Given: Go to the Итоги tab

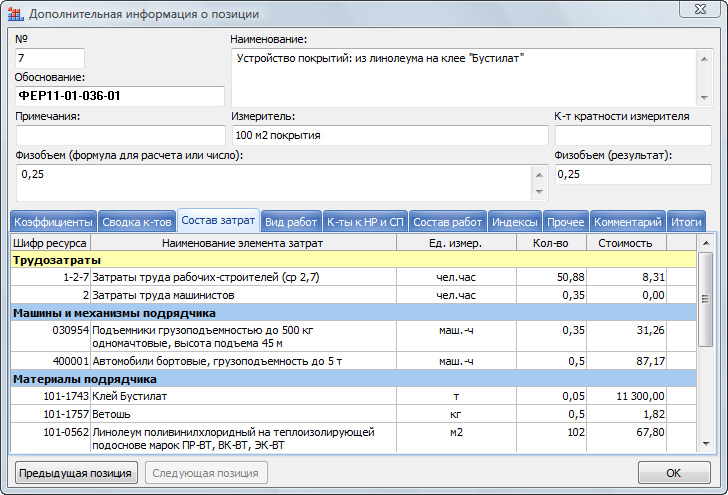Looking at the screenshot, I should click(x=686, y=222).
